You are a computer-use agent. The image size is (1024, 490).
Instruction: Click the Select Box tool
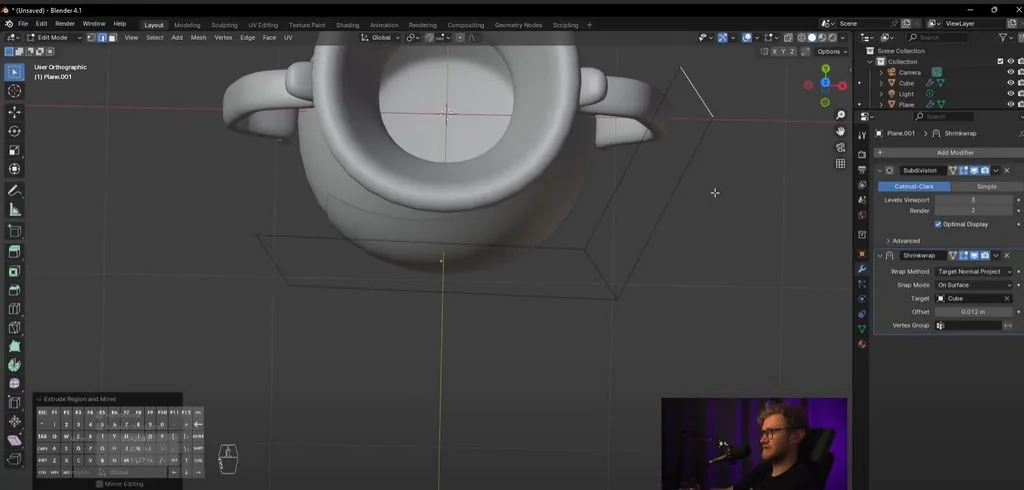click(x=14, y=73)
